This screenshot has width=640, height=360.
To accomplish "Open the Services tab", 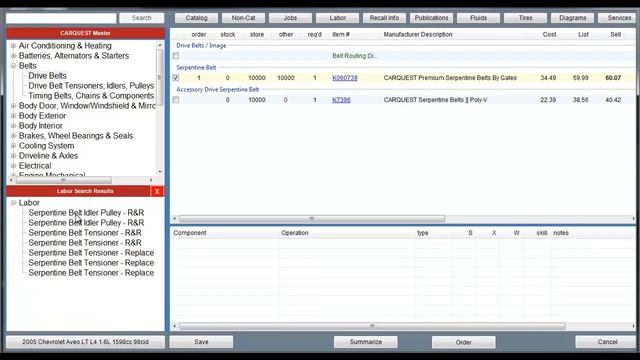I will click(618, 18).
